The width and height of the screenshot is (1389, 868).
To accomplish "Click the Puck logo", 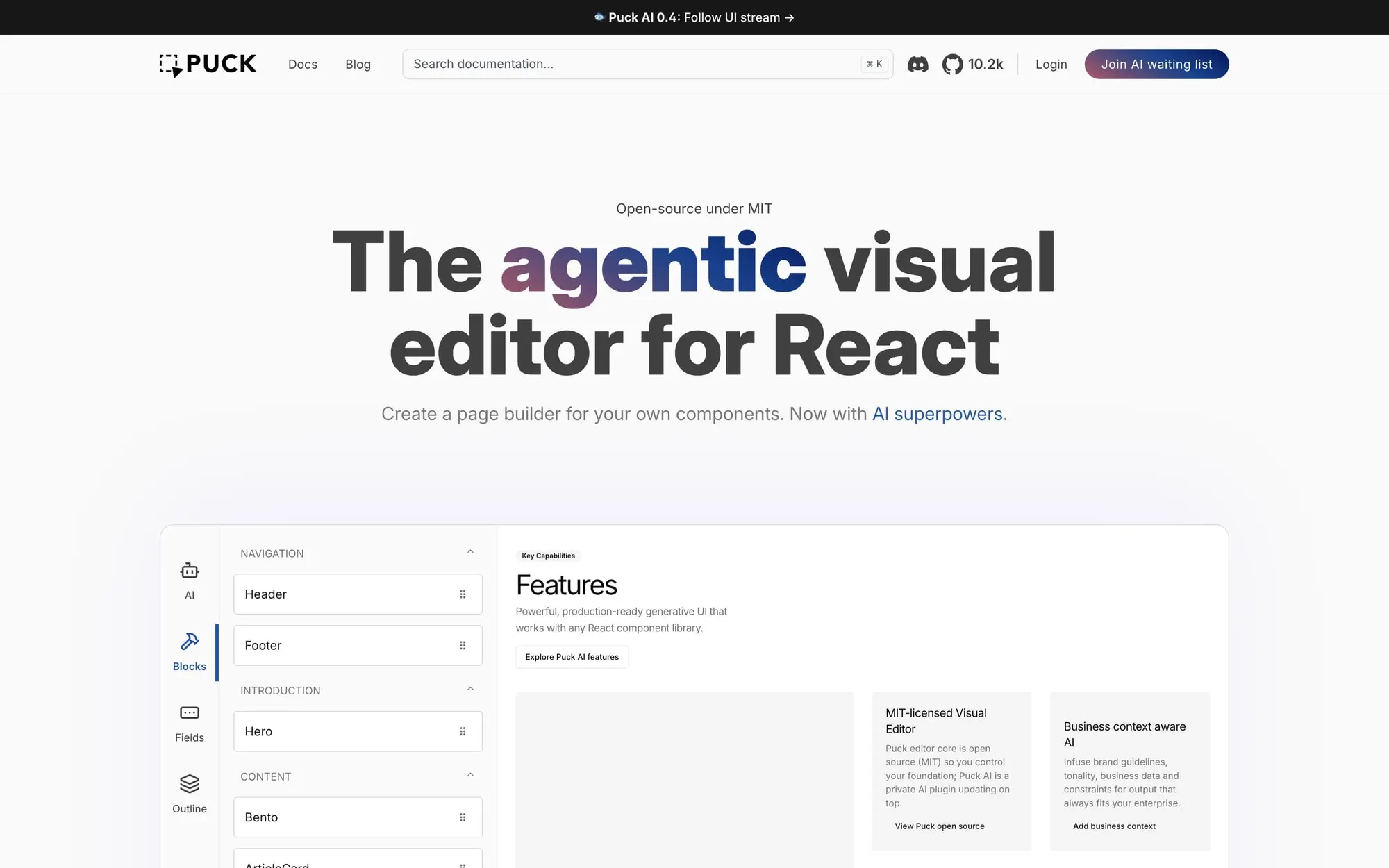I will (x=208, y=65).
